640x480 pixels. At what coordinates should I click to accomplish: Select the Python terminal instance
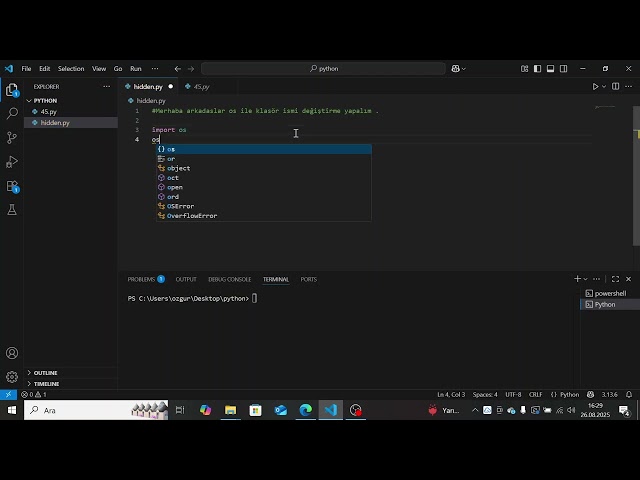610,304
